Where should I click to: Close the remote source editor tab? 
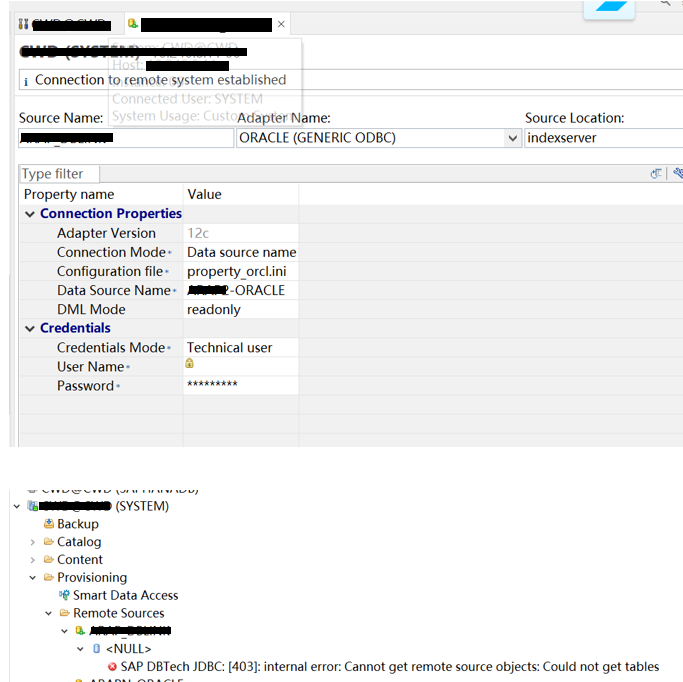tap(281, 24)
